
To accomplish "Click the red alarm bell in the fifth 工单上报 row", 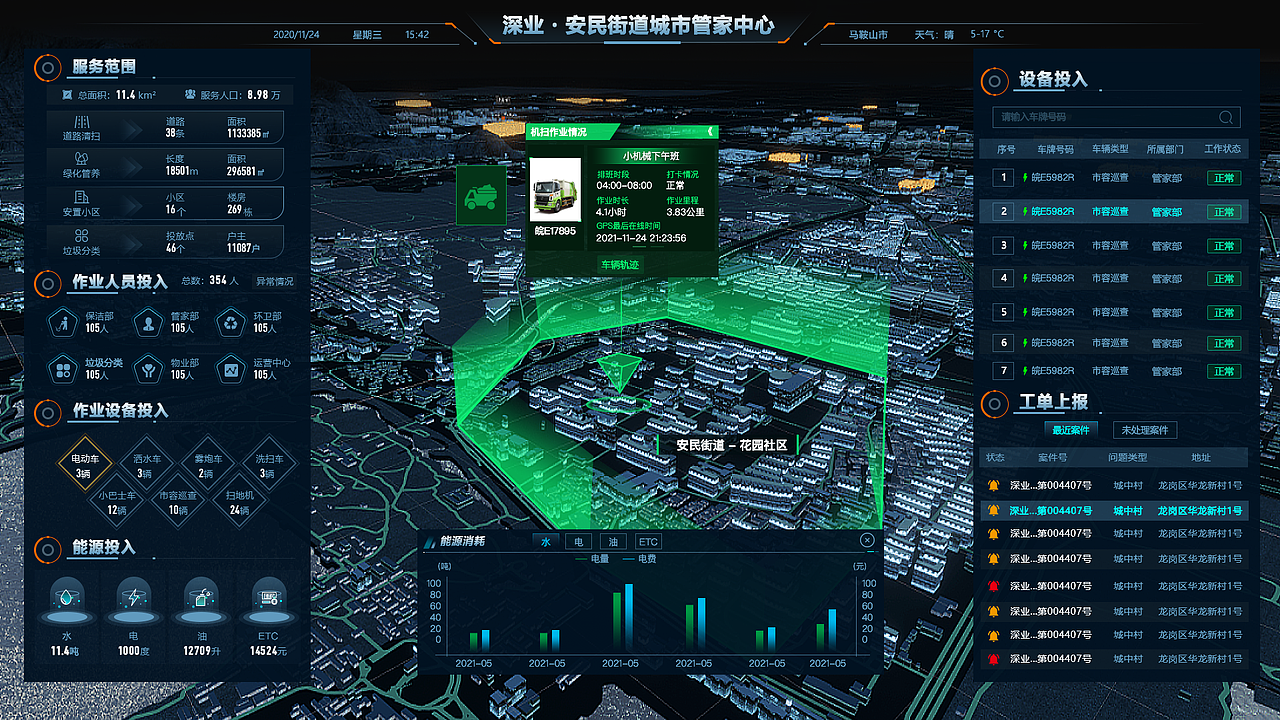I will click(994, 586).
